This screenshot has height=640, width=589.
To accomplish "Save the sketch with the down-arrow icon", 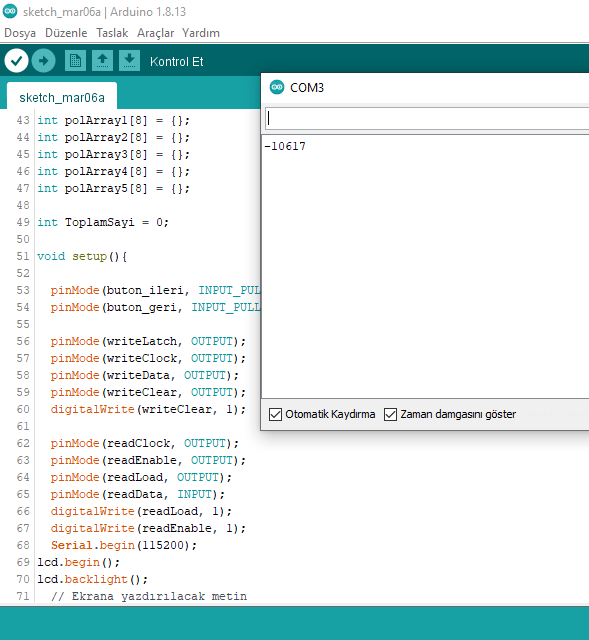I will [129, 61].
